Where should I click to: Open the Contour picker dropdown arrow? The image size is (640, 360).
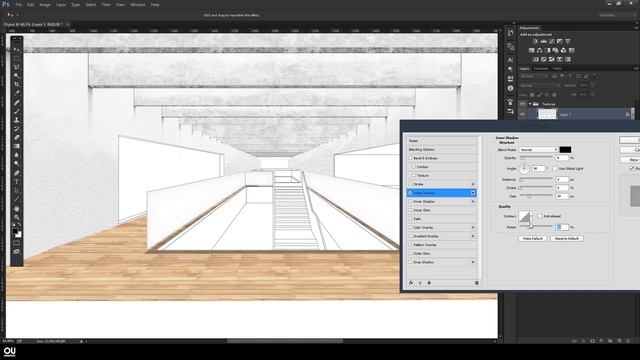coord(531,216)
